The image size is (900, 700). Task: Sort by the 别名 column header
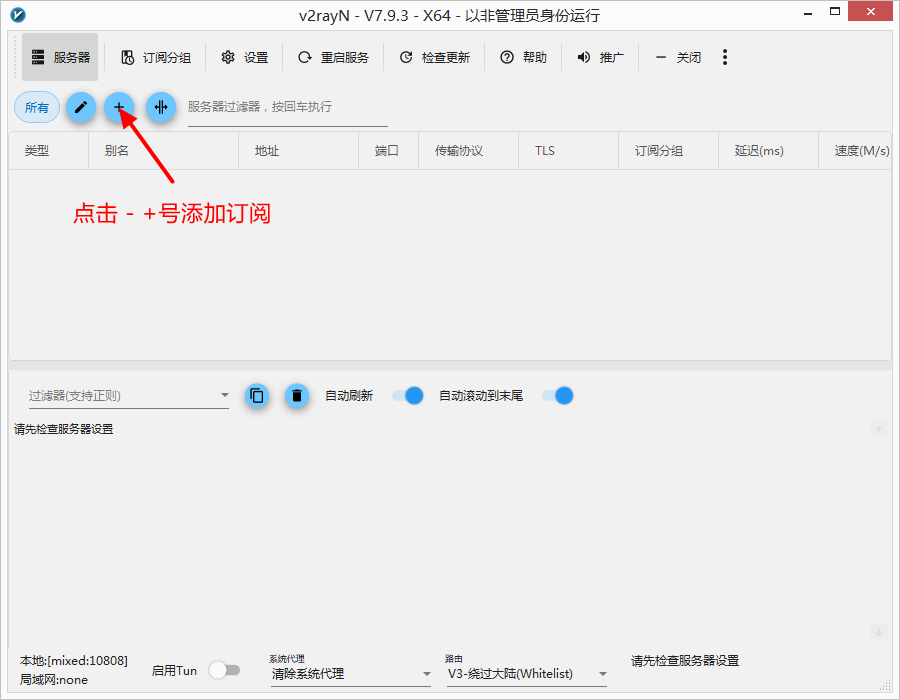tap(164, 151)
